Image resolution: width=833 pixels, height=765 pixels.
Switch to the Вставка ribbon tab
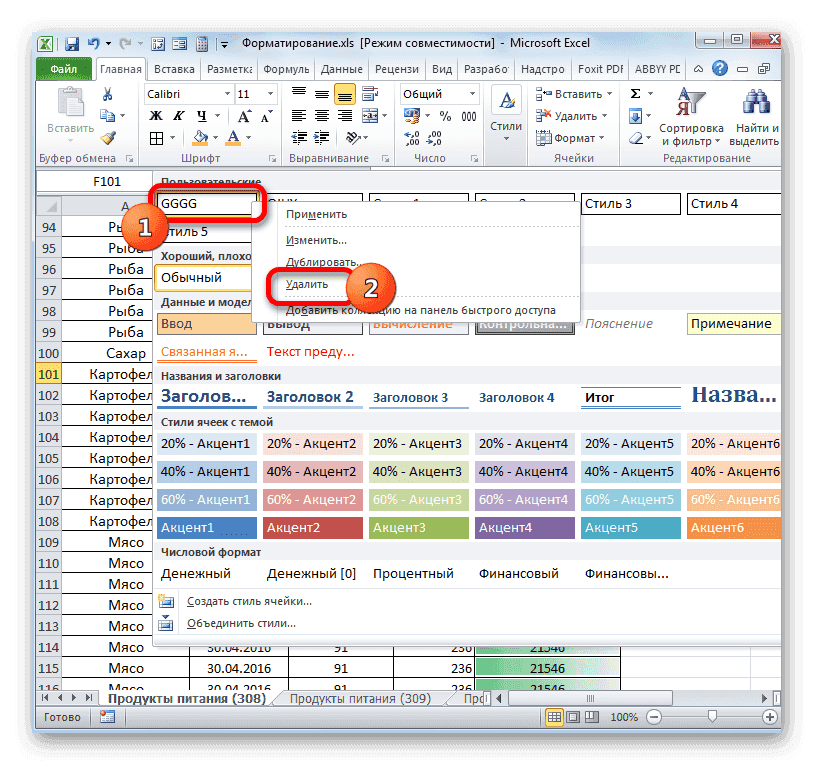(x=172, y=69)
